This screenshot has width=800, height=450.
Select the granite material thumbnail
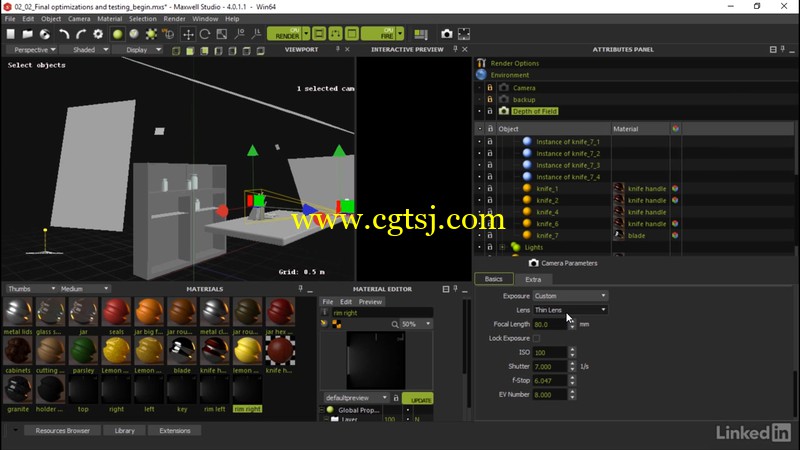(x=18, y=389)
